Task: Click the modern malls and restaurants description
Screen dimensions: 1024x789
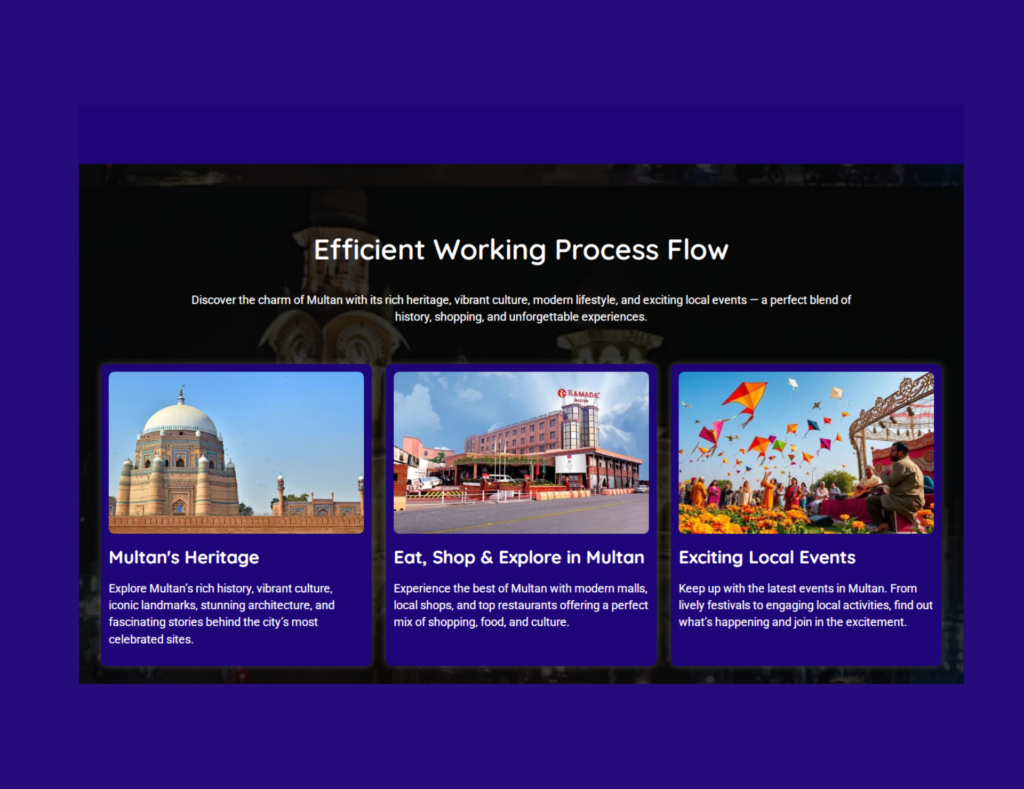Action: click(520, 605)
